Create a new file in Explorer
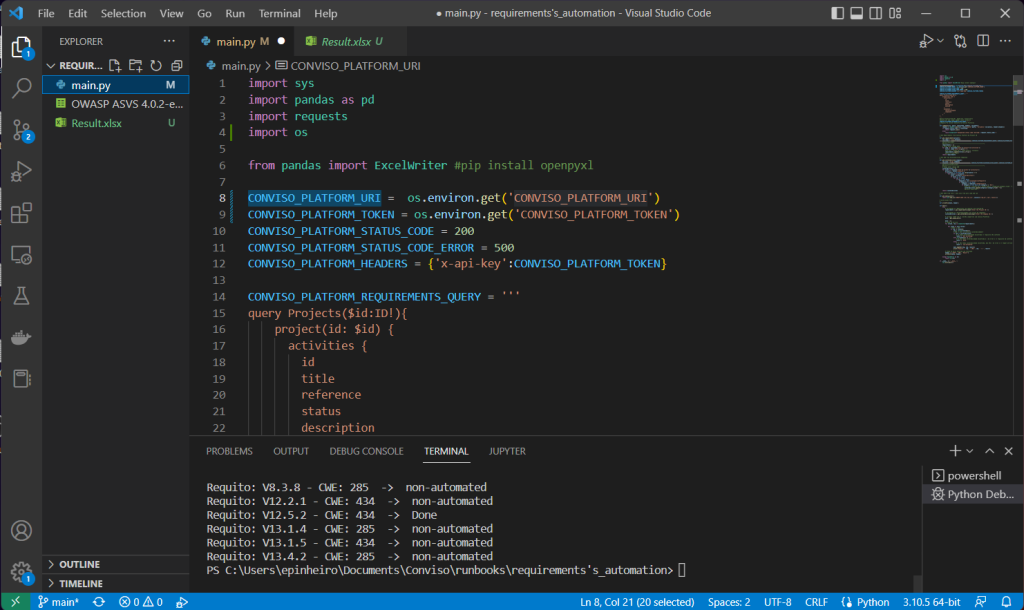Screen dimensions: 1024x610 tap(115, 65)
